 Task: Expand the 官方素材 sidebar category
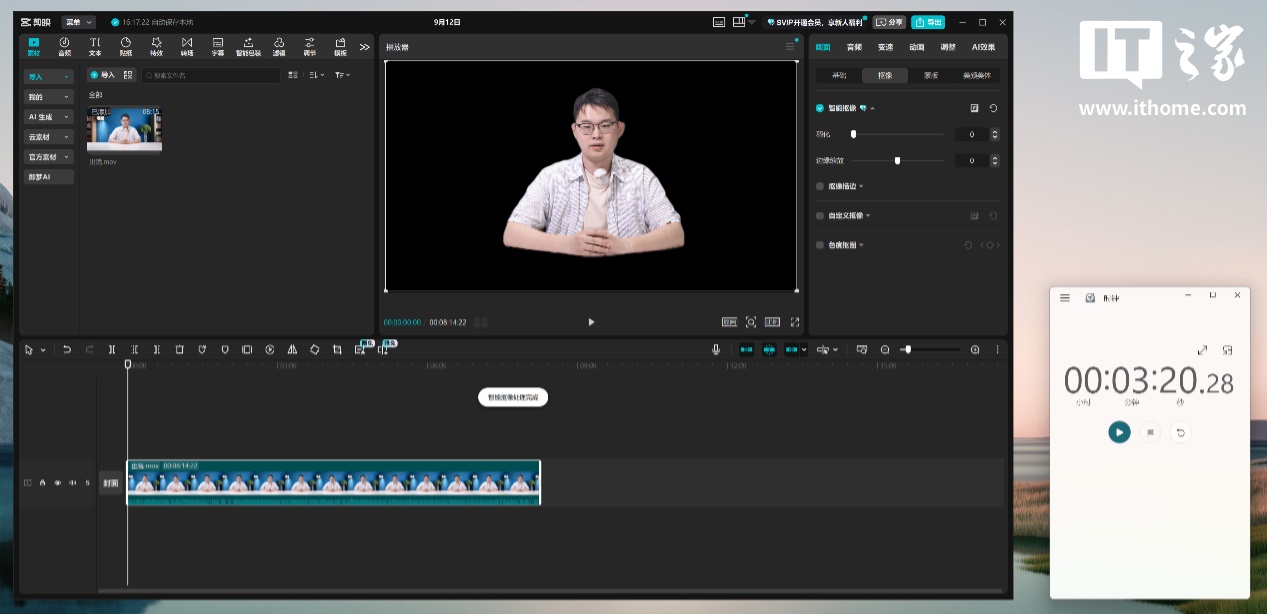click(x=49, y=157)
